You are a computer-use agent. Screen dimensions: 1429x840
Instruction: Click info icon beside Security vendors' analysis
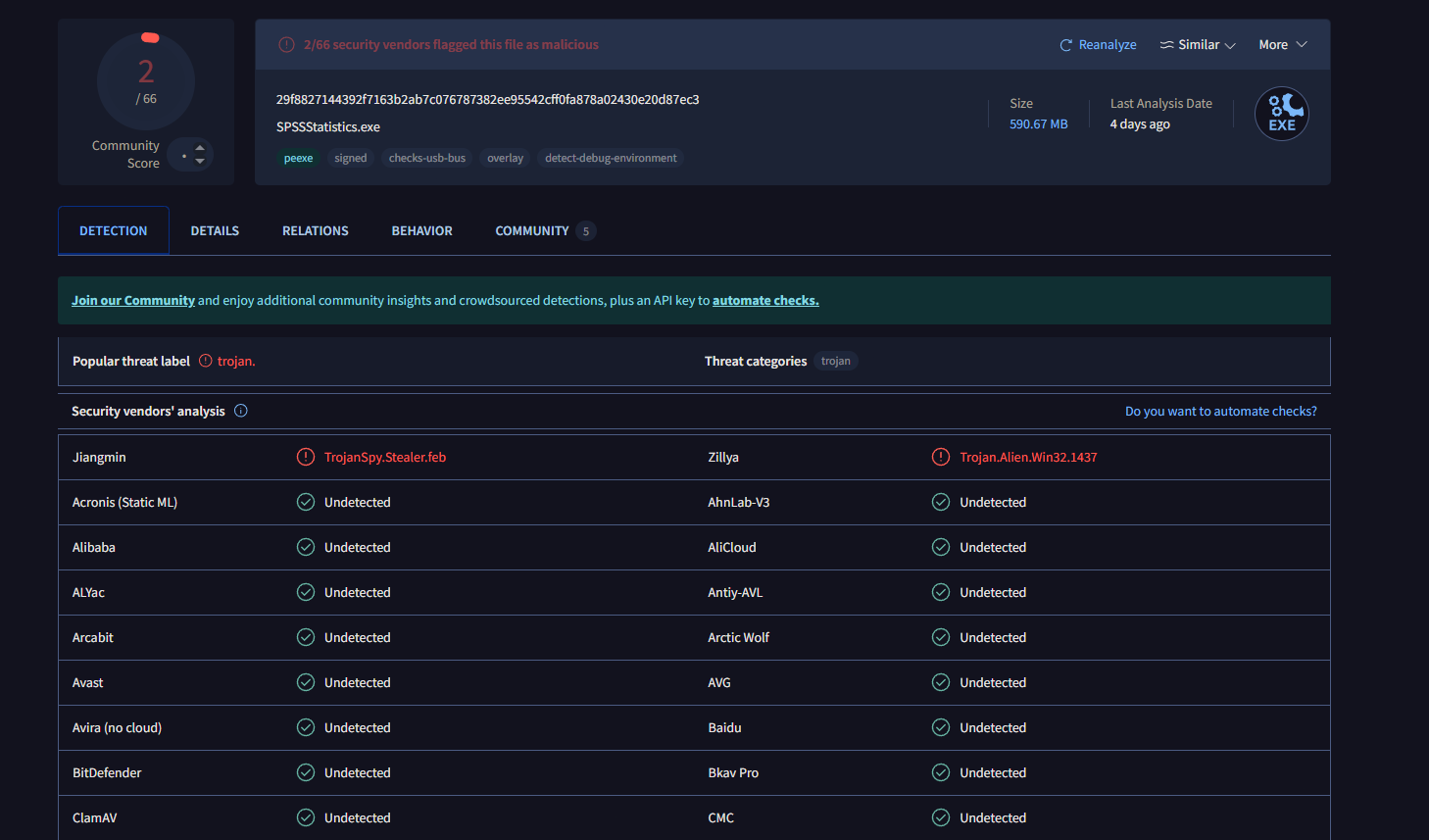coord(241,411)
